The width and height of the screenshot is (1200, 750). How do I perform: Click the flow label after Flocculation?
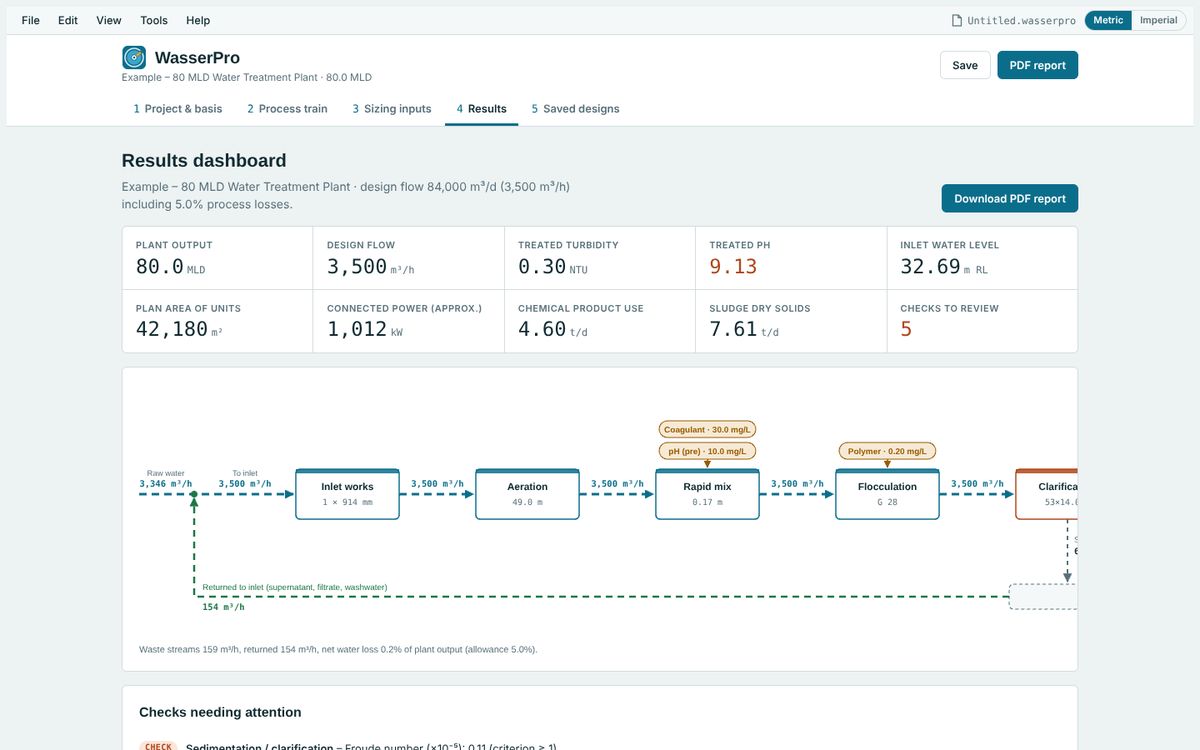pos(978,484)
